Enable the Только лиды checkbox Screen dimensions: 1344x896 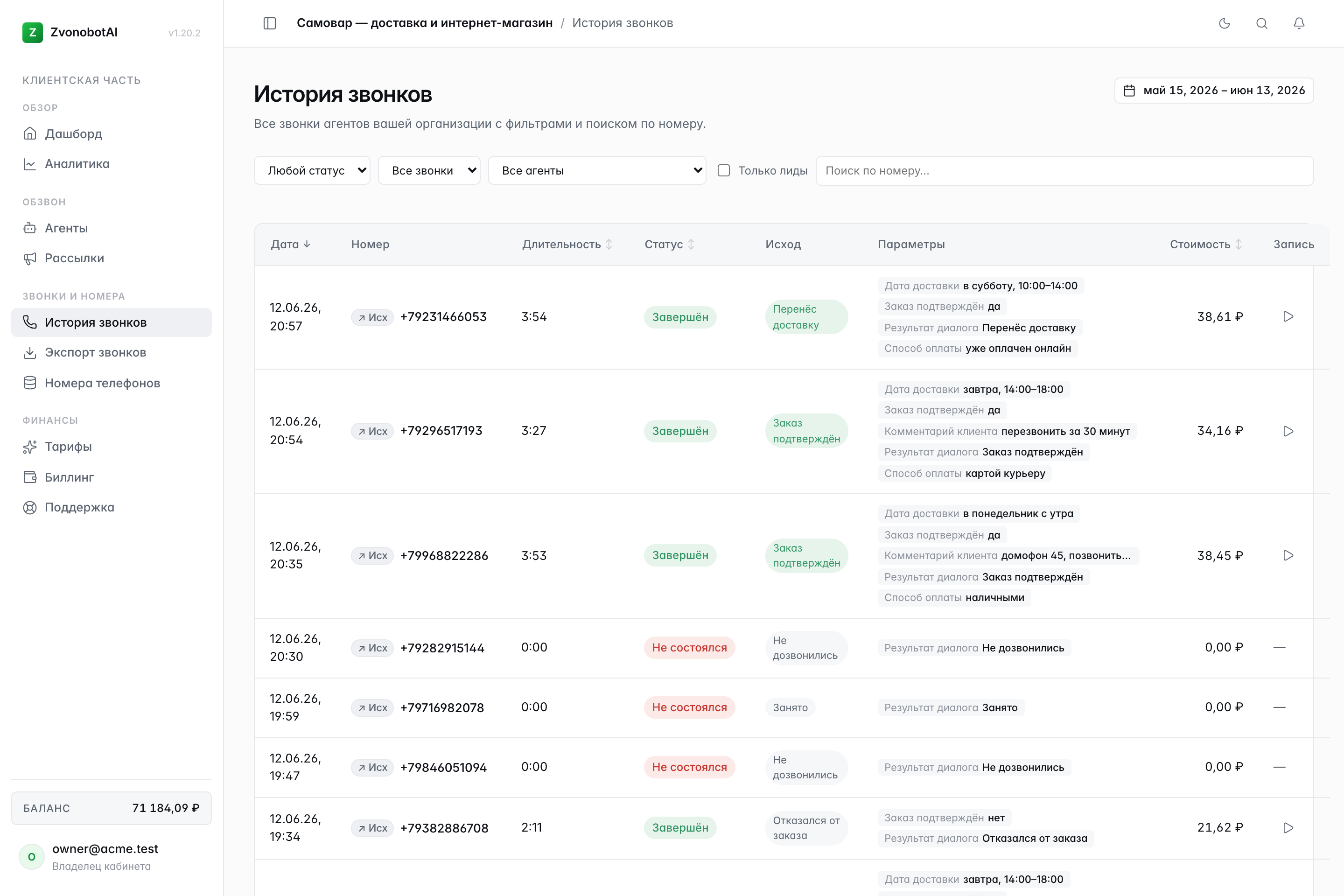click(x=723, y=170)
